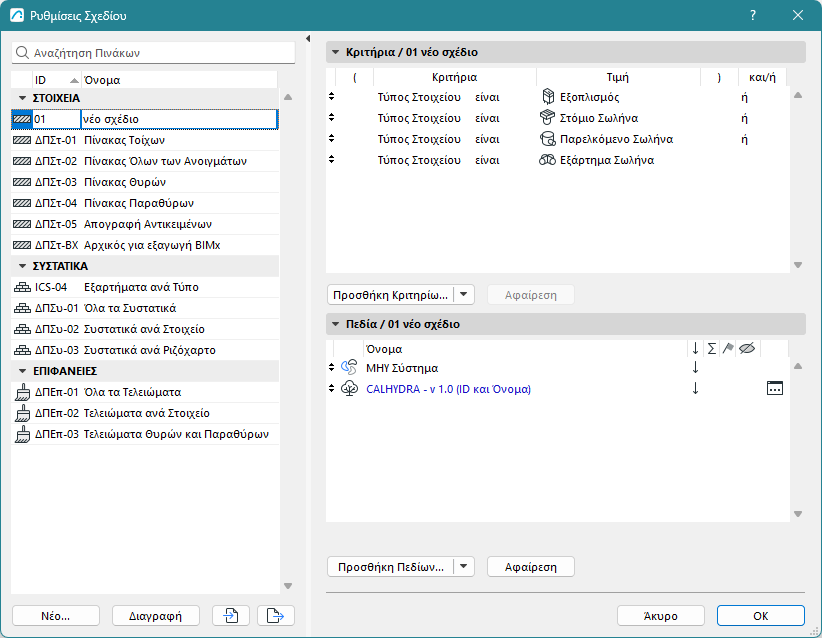Click the Στόμιο Σωλήνα icon in criteria
Screen dimensions: 822x638
pos(547,118)
